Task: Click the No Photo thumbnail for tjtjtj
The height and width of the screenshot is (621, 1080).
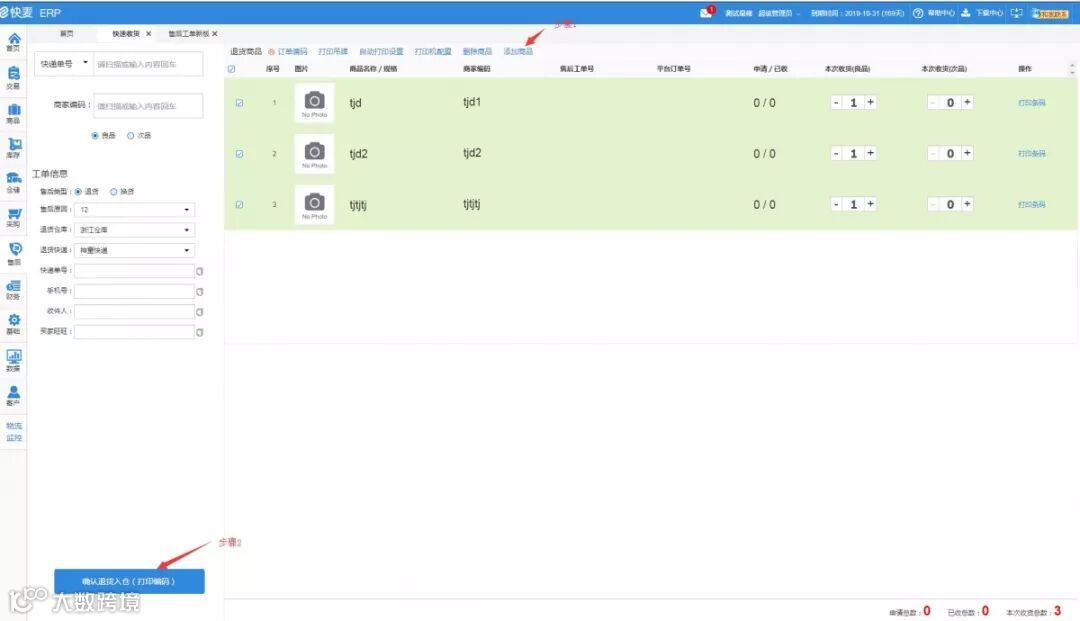Action: [x=314, y=204]
